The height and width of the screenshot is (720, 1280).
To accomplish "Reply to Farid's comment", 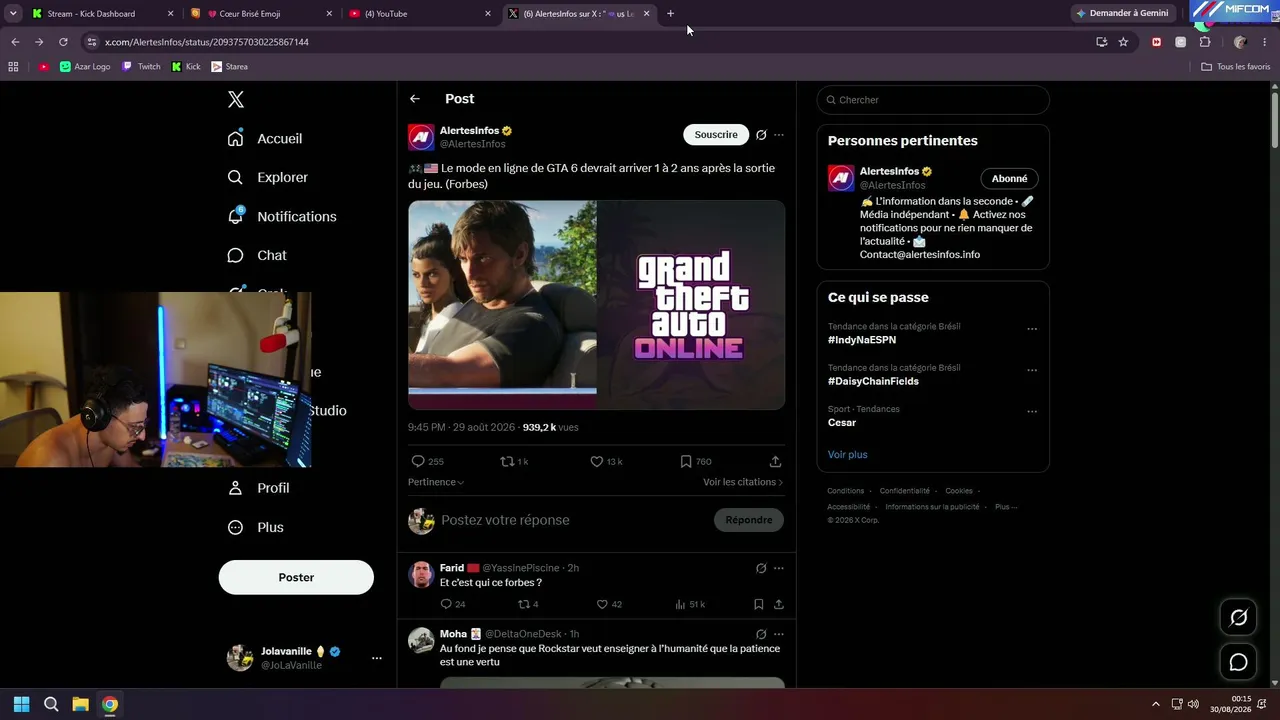I will pyautogui.click(x=453, y=604).
